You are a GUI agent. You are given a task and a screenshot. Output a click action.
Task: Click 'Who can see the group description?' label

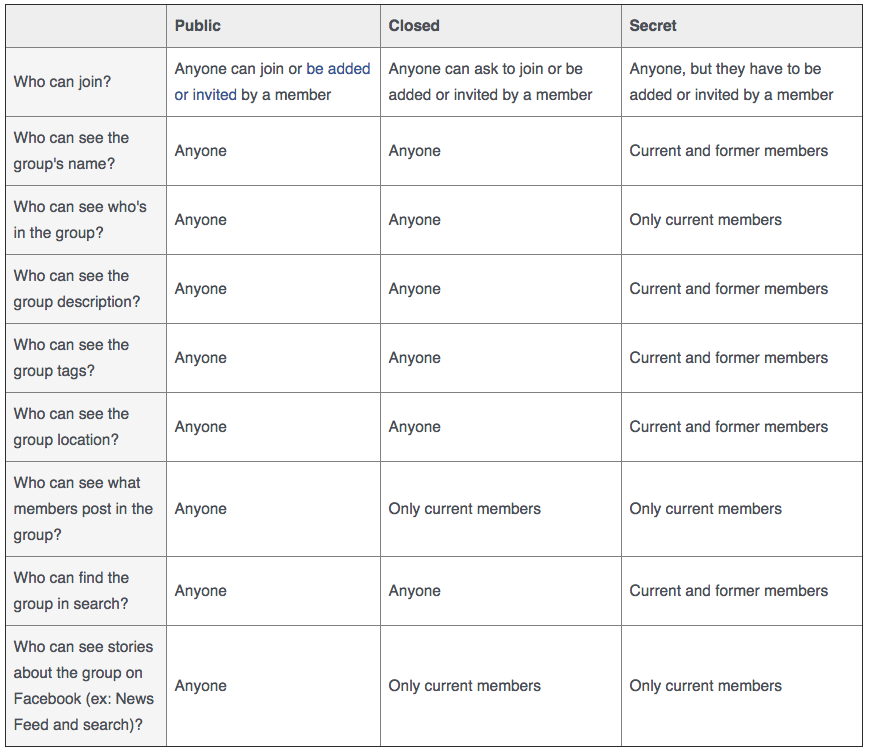coord(76,289)
